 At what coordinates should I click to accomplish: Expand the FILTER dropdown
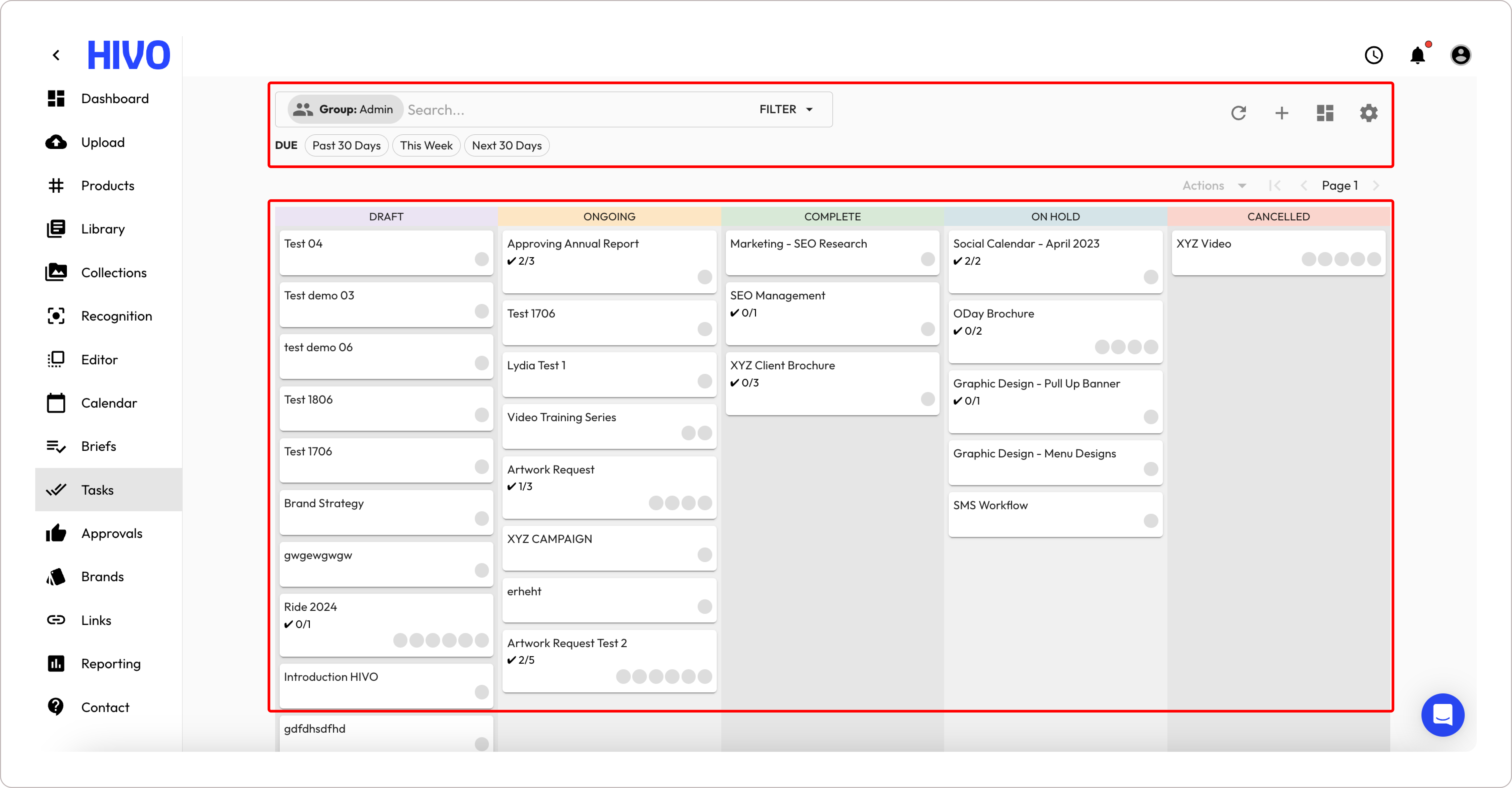(785, 109)
